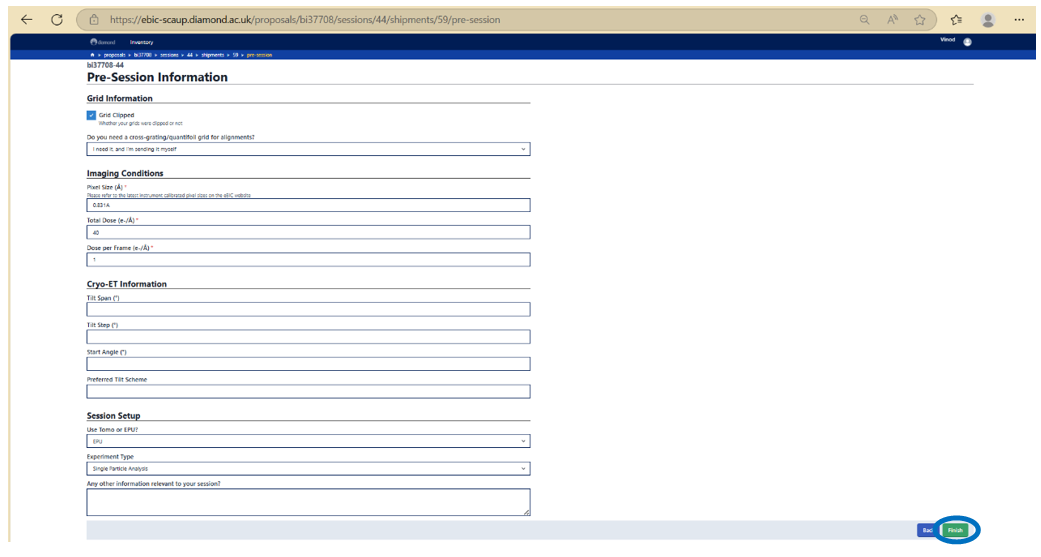Click the Vinod username in the header
Viewport: 1041px width, 557px height.
947,40
